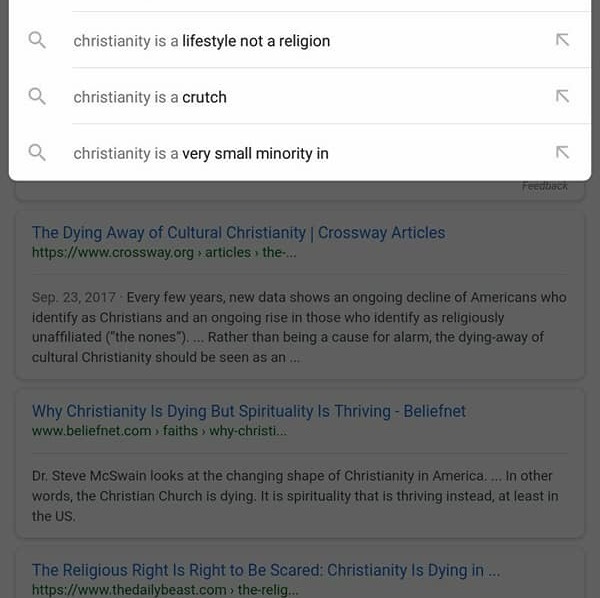The height and width of the screenshot is (598, 600).
Task: Pick suggestion 'christianity is a very small minority in'
Action: click(201, 153)
